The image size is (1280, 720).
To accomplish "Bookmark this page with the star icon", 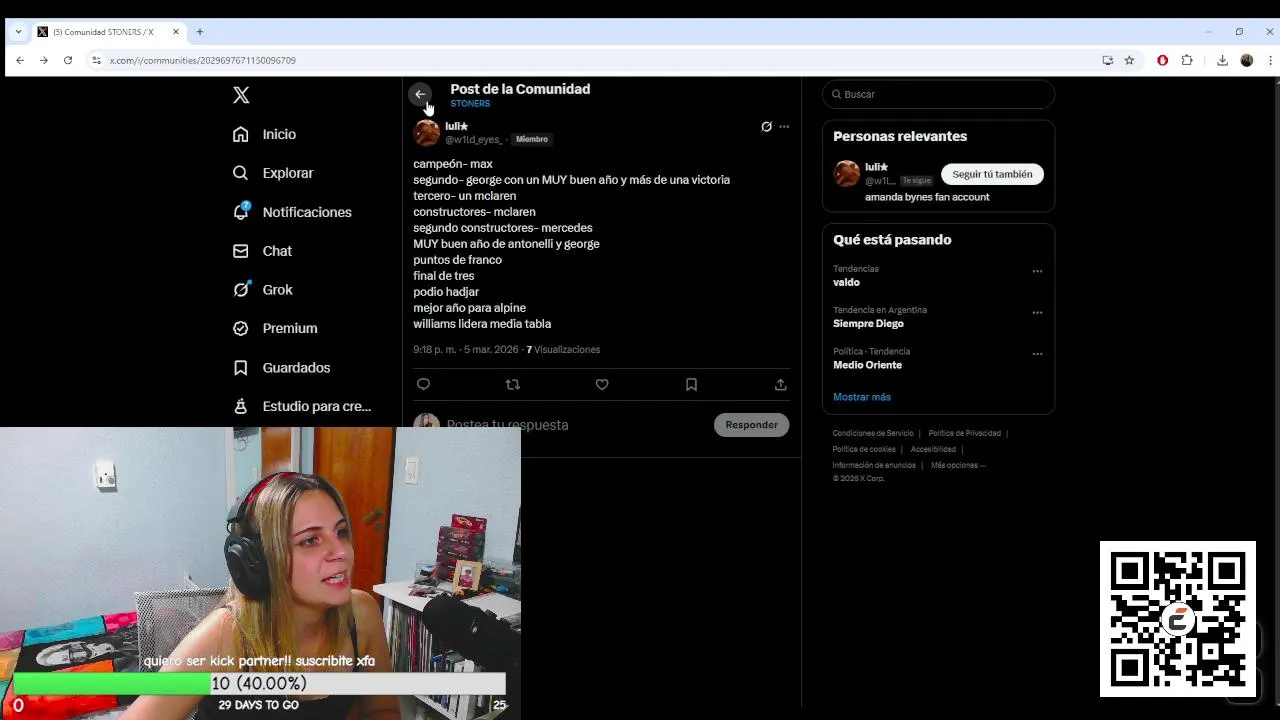I will click(x=1129, y=60).
